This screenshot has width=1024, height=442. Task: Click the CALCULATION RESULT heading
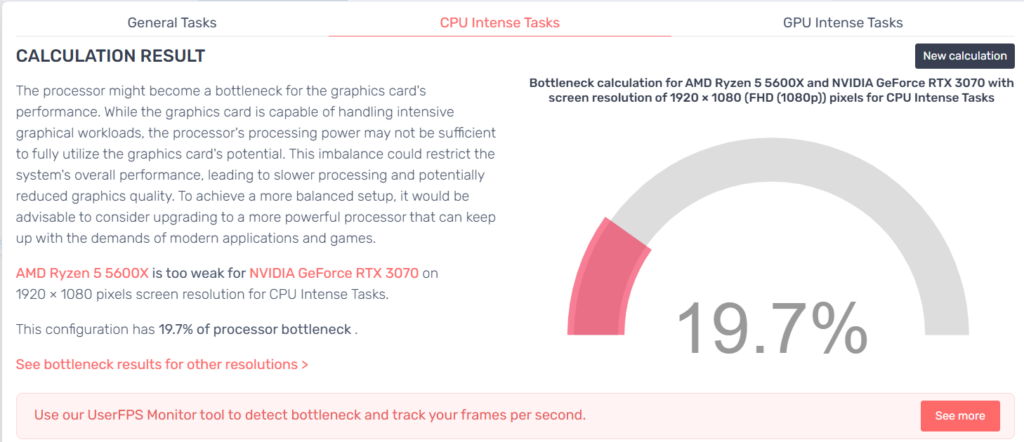[110, 55]
